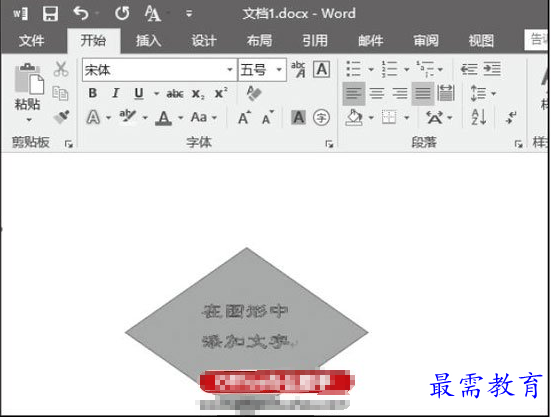Image resolution: width=551 pixels, height=417 pixels.
Task: Click the phonetic guide icon
Action: pyautogui.click(x=298, y=69)
